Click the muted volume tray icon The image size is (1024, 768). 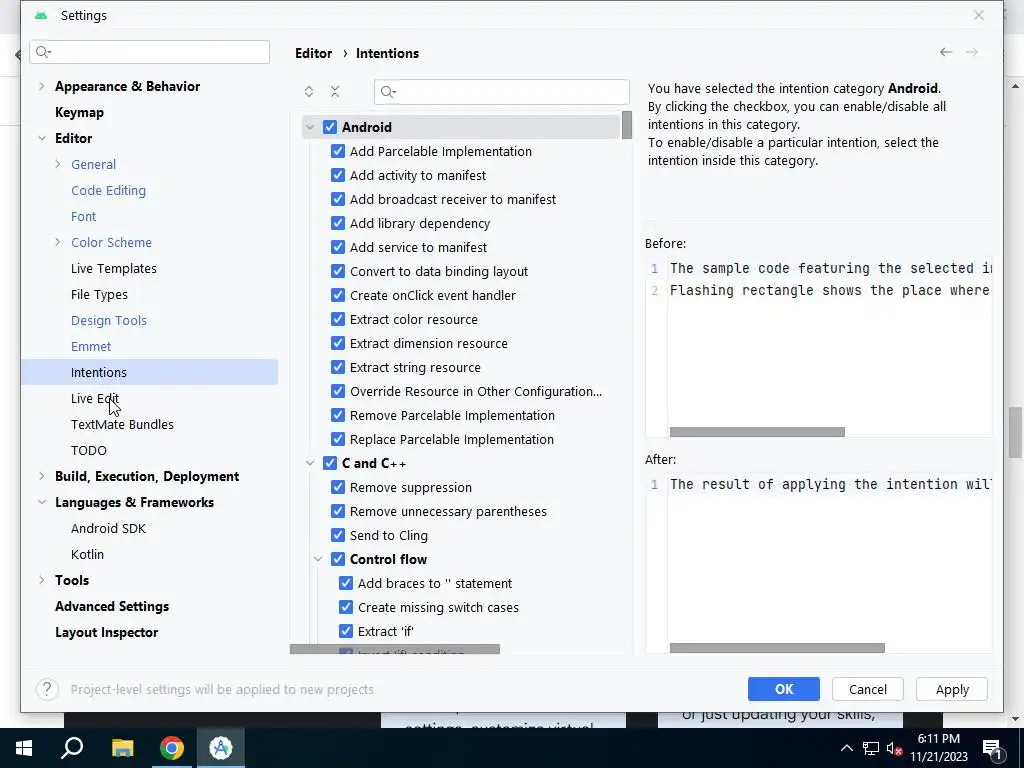tap(894, 748)
